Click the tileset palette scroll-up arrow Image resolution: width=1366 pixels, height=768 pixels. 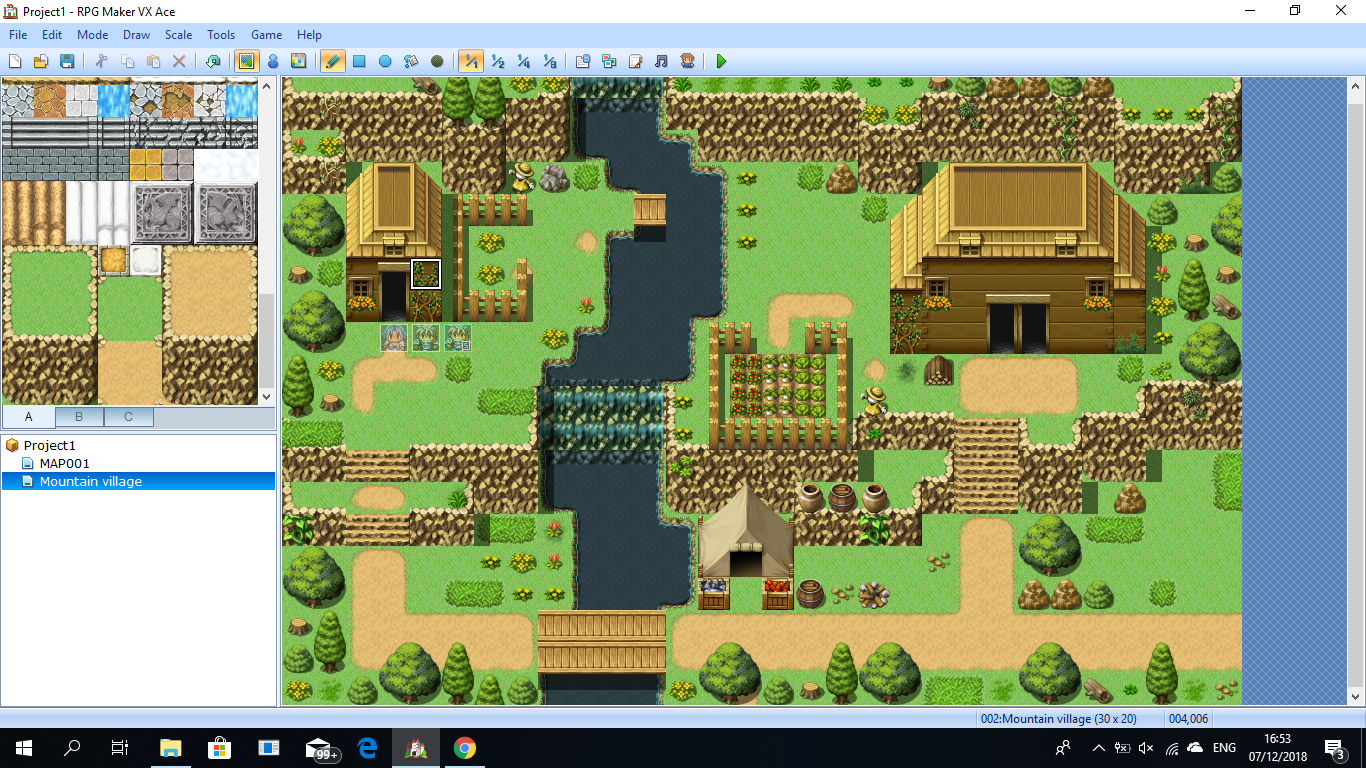267,87
